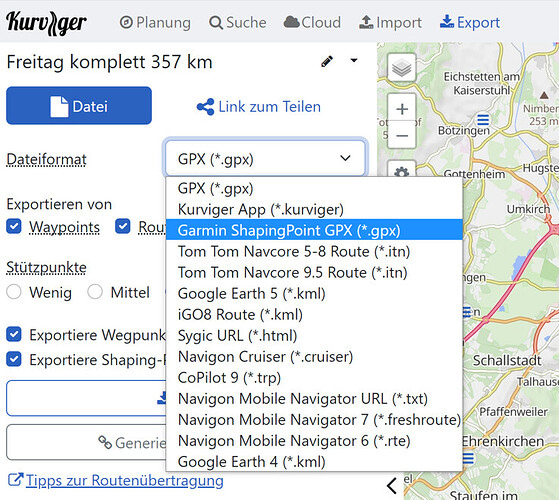Image resolution: width=559 pixels, height=500 pixels.
Task: Click the pencil icon to rename the route
Action: tap(327, 62)
